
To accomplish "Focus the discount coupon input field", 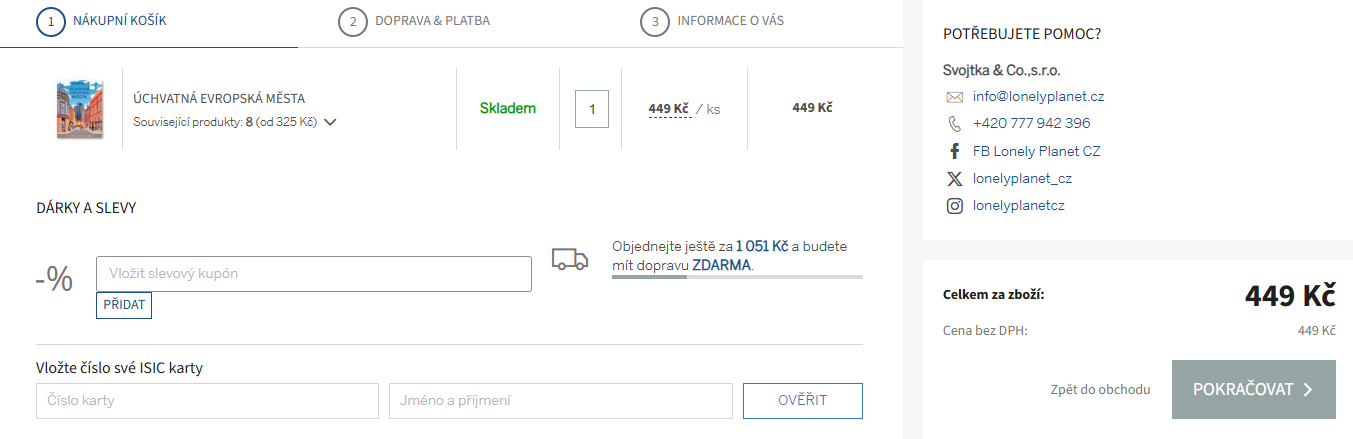I will click(313, 274).
